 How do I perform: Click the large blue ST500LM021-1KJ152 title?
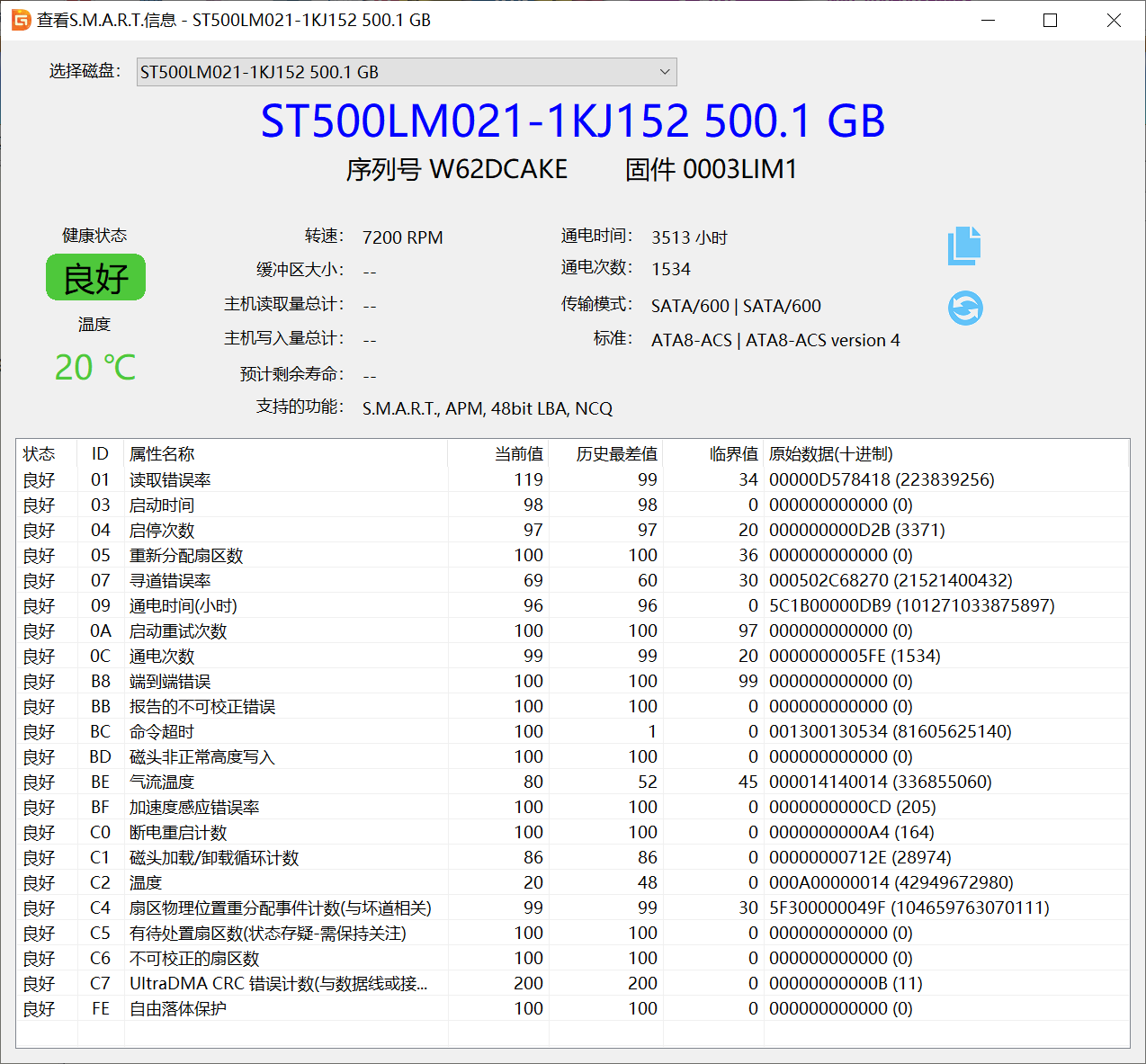pos(572,121)
